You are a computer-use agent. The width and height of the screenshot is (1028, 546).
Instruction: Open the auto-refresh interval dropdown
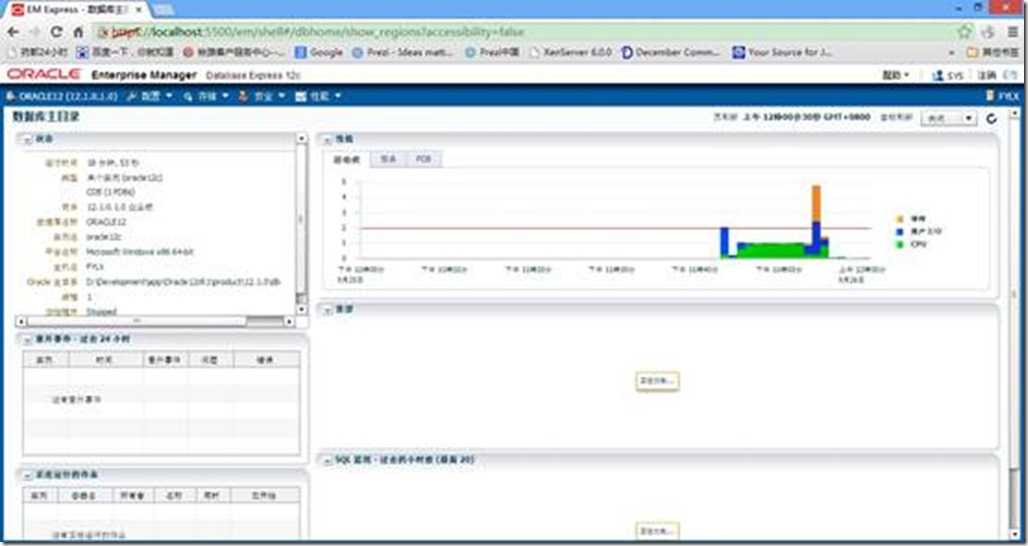948,118
